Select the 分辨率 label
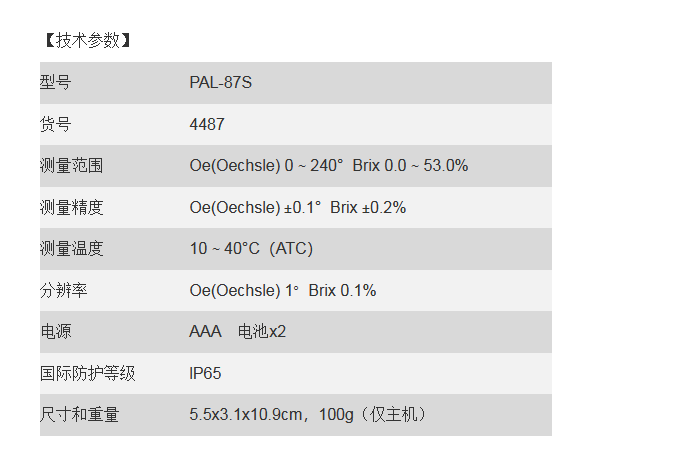Screen dimensions: 693x463 pos(64,290)
